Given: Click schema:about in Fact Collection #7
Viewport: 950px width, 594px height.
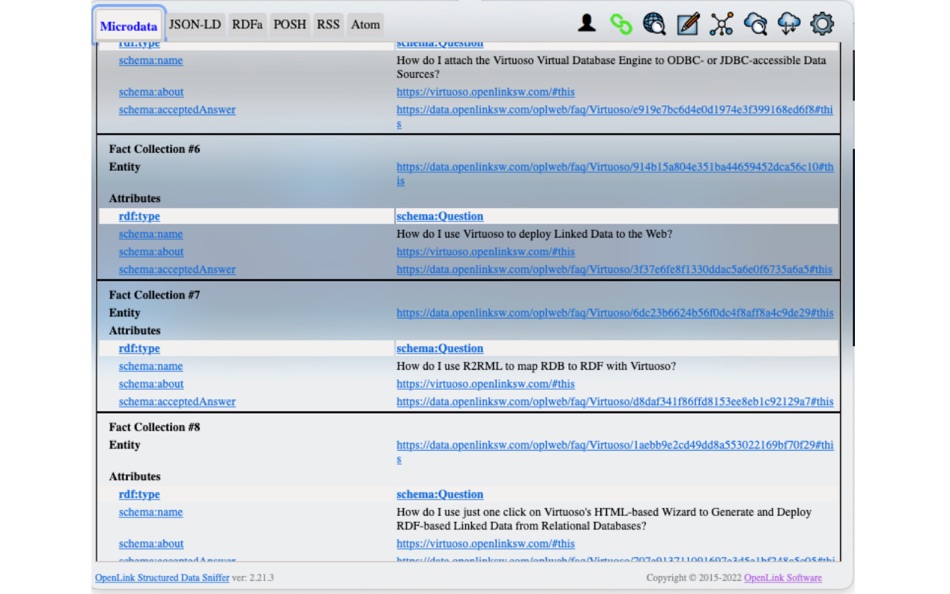Looking at the screenshot, I should 151,384.
